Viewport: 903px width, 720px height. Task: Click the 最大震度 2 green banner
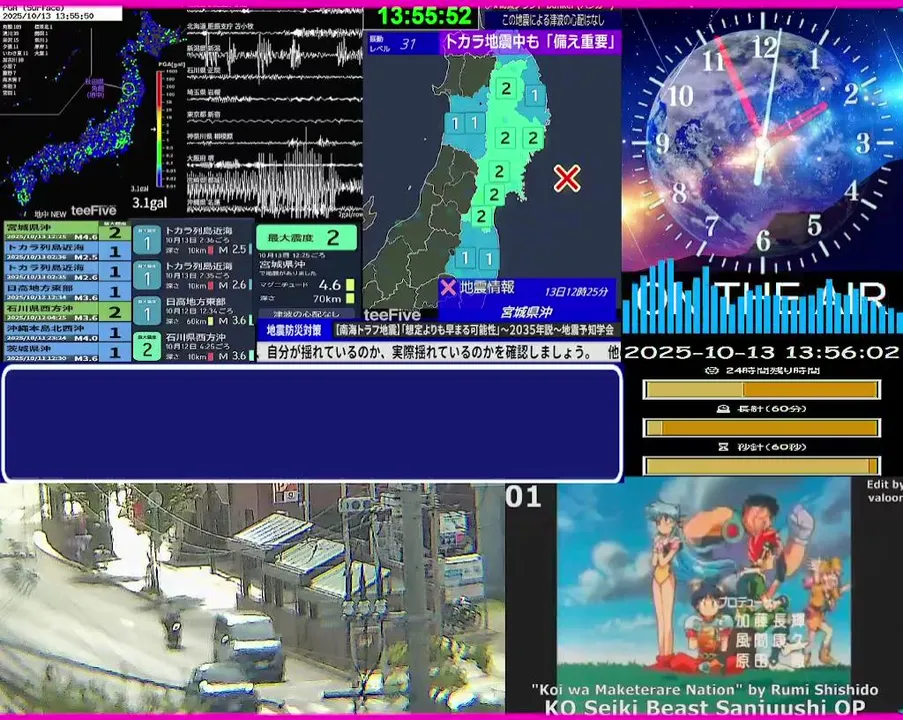pos(306,237)
